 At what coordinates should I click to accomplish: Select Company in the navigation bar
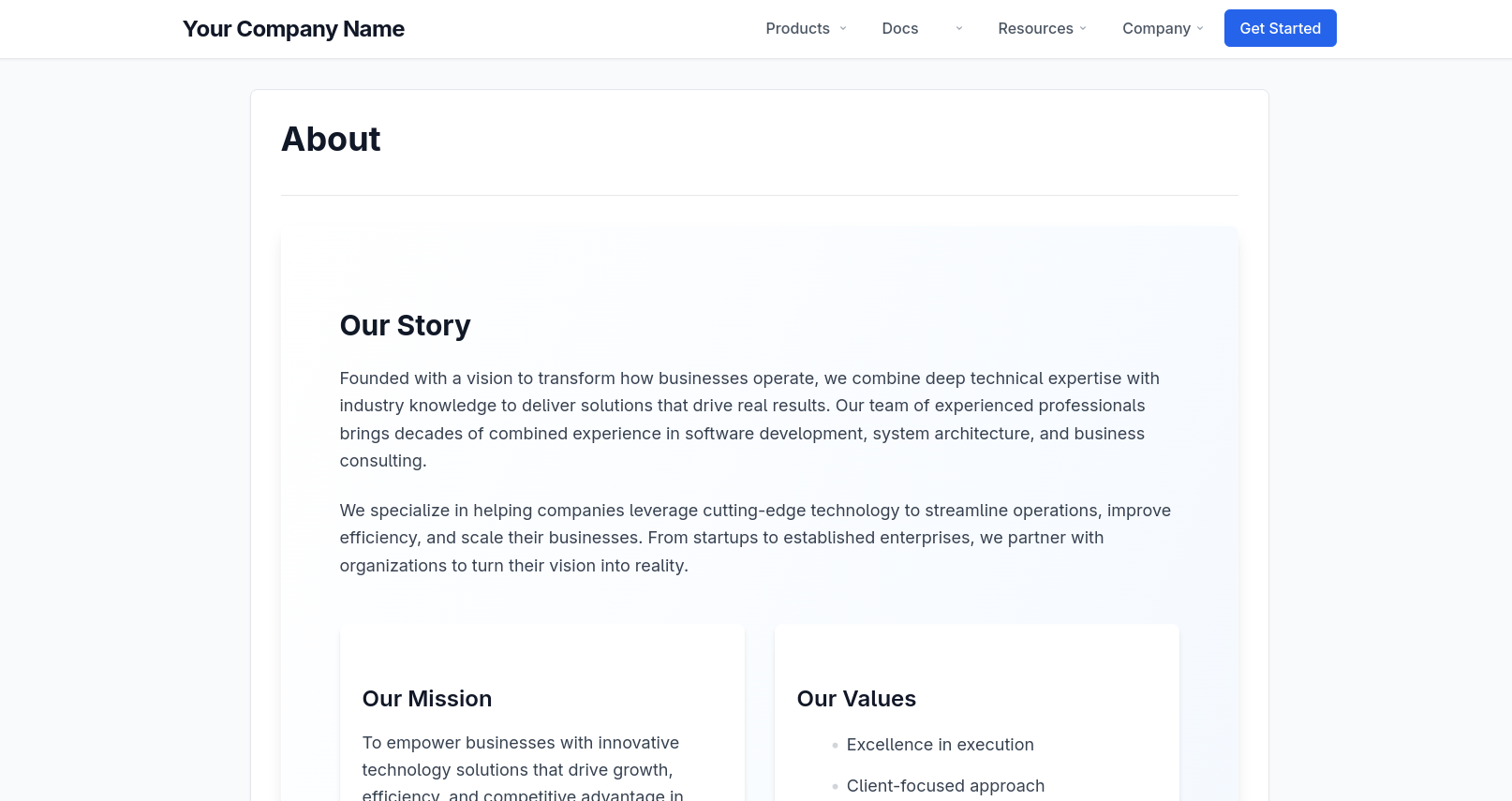tap(1156, 28)
